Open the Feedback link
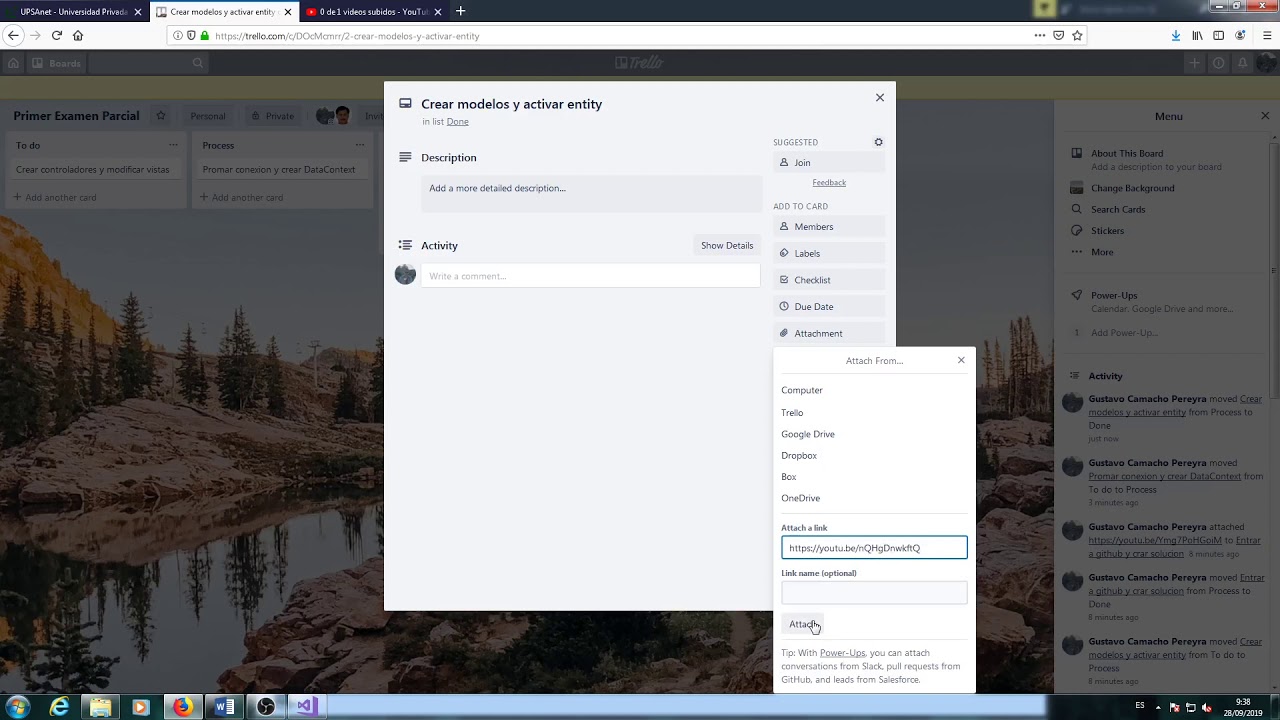Image resolution: width=1280 pixels, height=720 pixels. tap(829, 182)
